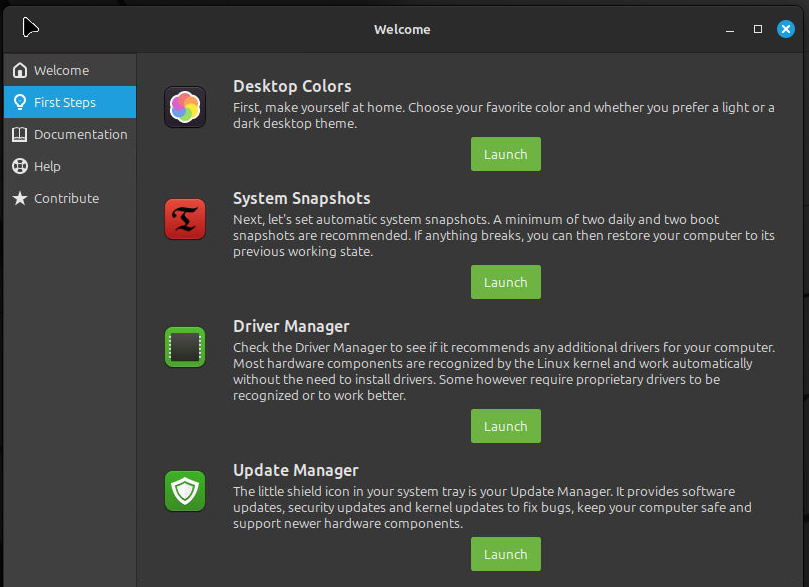Click the book icon beside Documentation

click(20, 134)
